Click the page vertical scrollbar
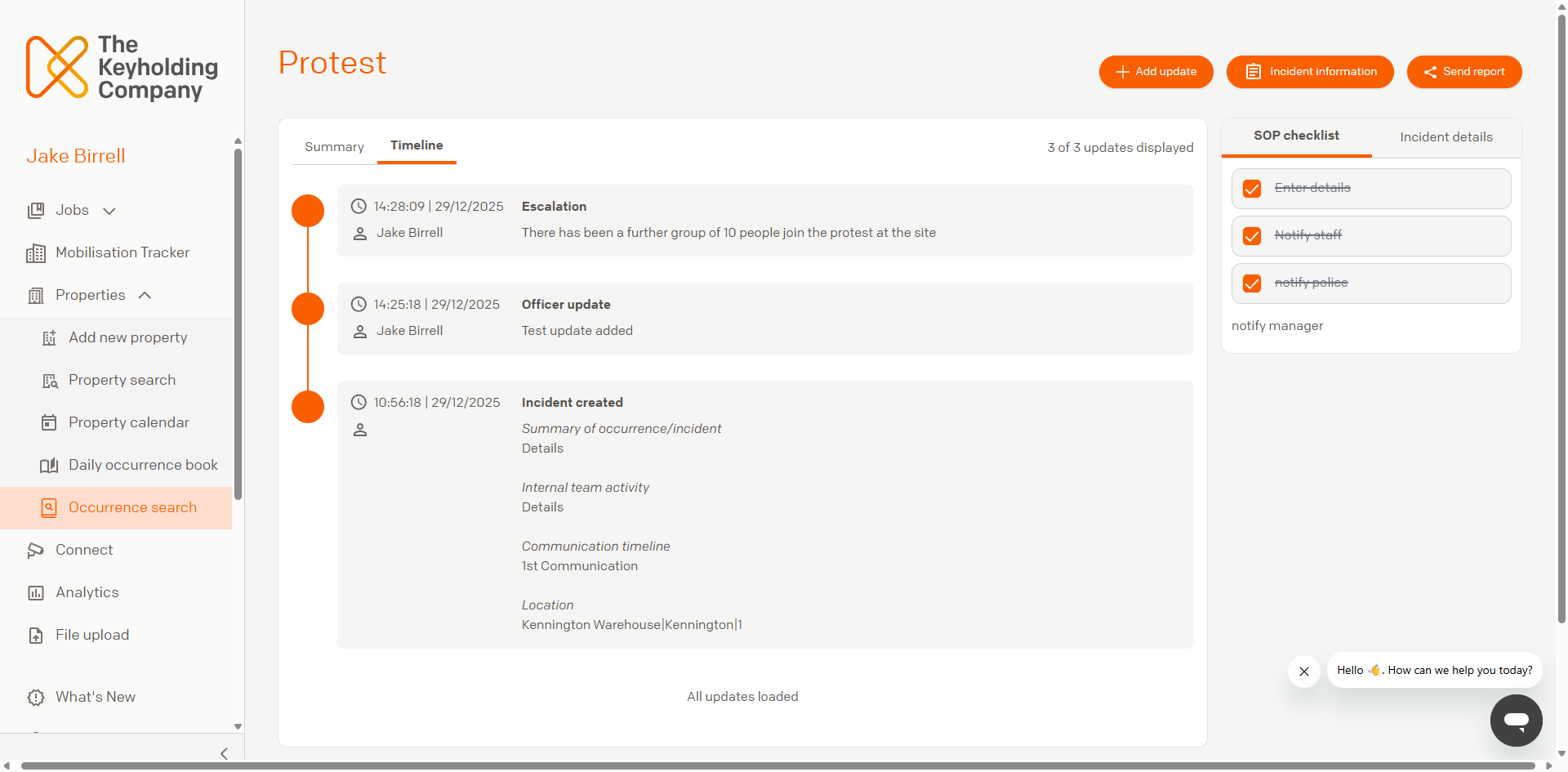The width and height of the screenshot is (1568, 772). click(1561, 319)
